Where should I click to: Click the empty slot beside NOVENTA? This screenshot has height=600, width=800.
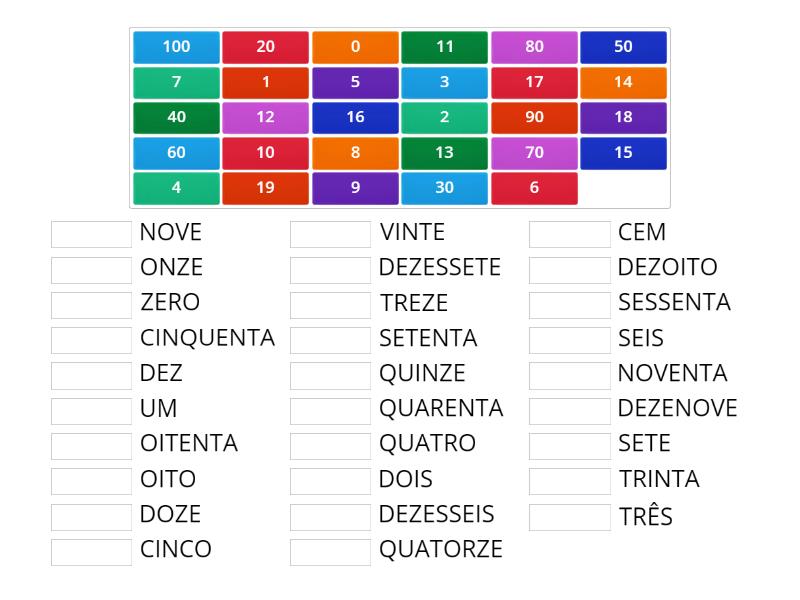pos(568,373)
